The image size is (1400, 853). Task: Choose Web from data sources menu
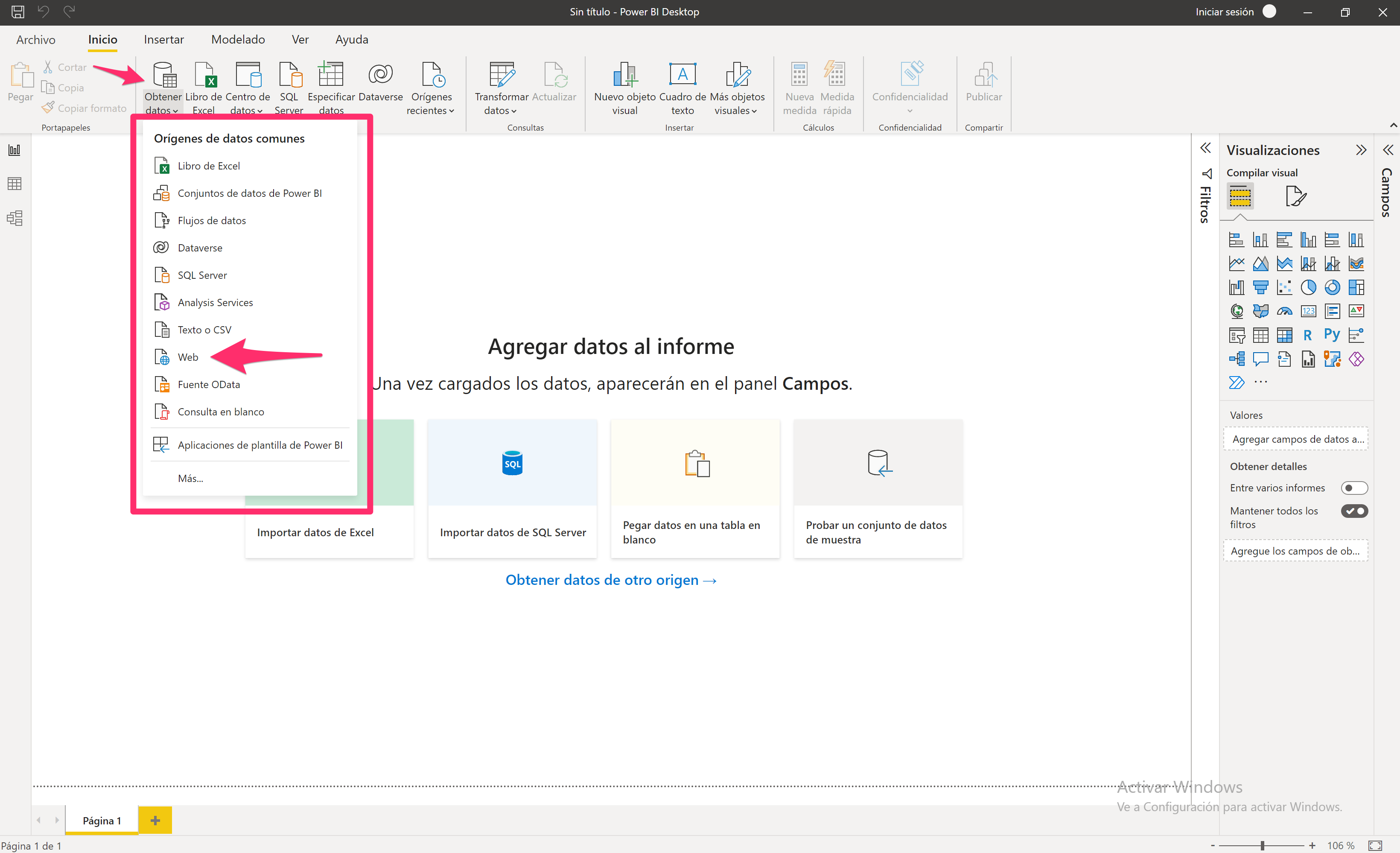tap(250, 357)
